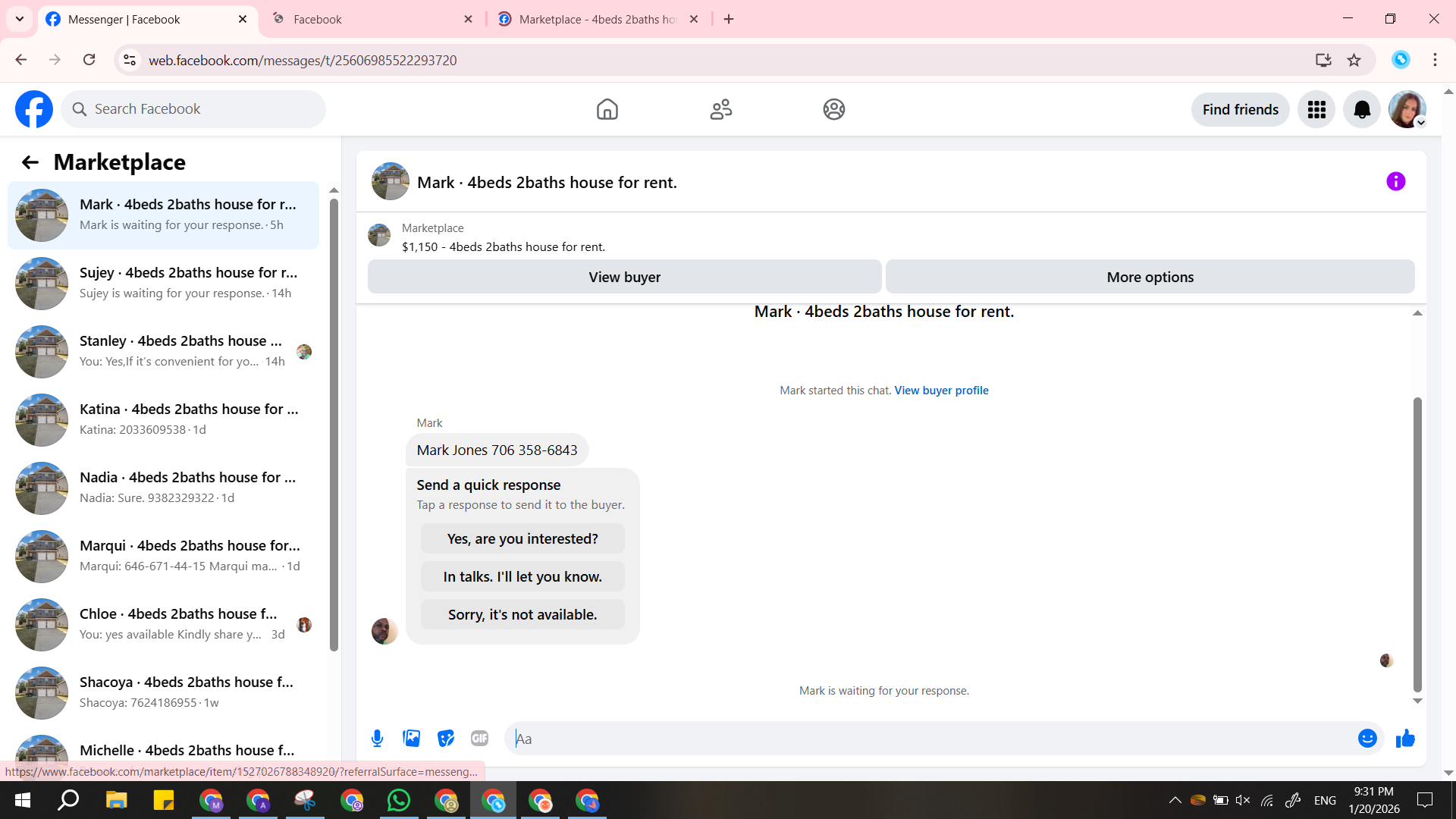The width and height of the screenshot is (1456, 819).
Task: Open Shacoya's conversation
Action: click(x=163, y=692)
